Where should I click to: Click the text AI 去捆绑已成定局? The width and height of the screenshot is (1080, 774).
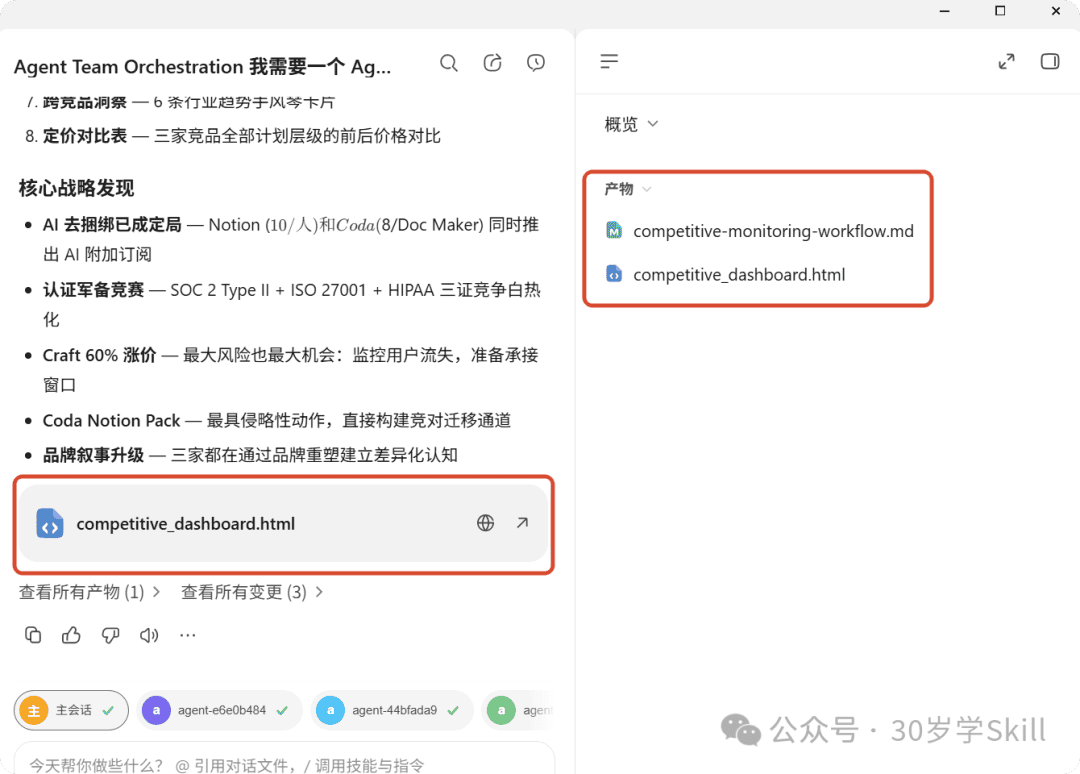pyautogui.click(x=112, y=225)
